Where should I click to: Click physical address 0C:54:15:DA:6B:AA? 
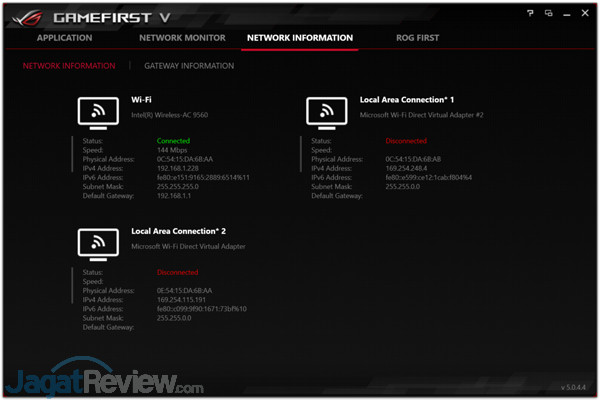click(185, 159)
